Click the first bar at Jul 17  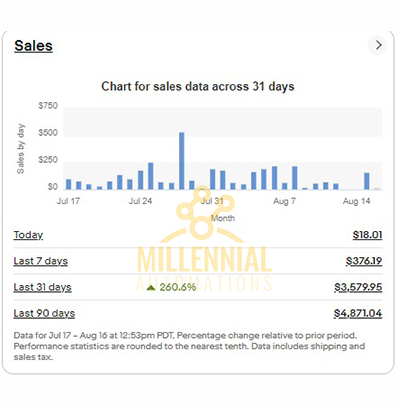tap(69, 184)
